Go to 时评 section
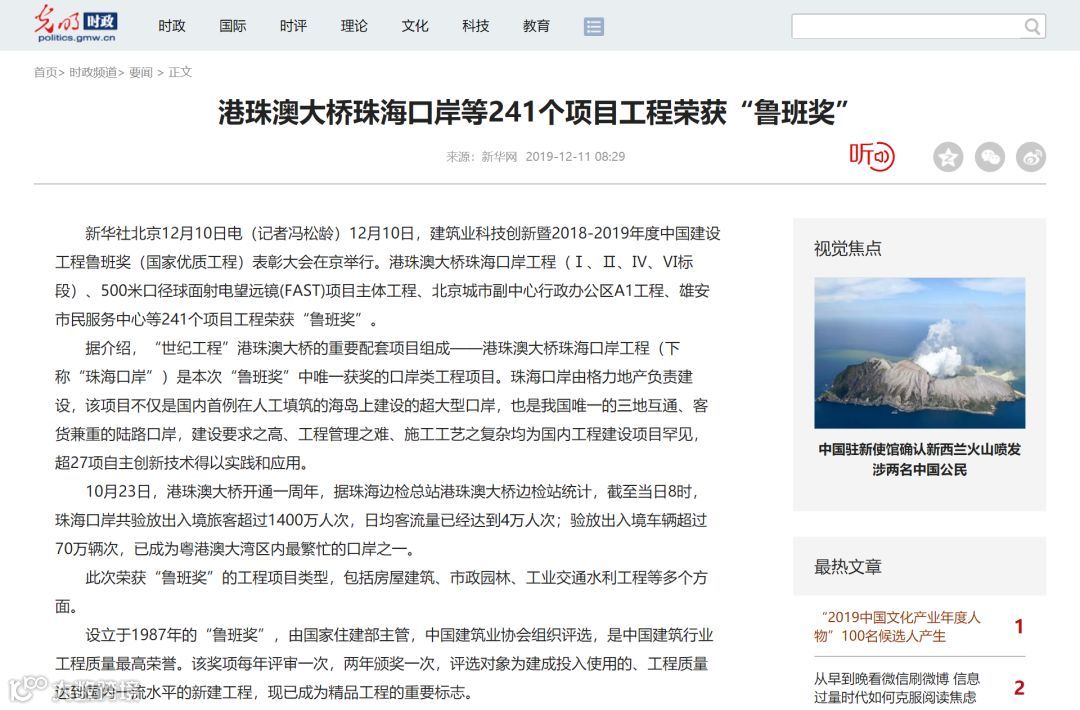 (x=293, y=26)
